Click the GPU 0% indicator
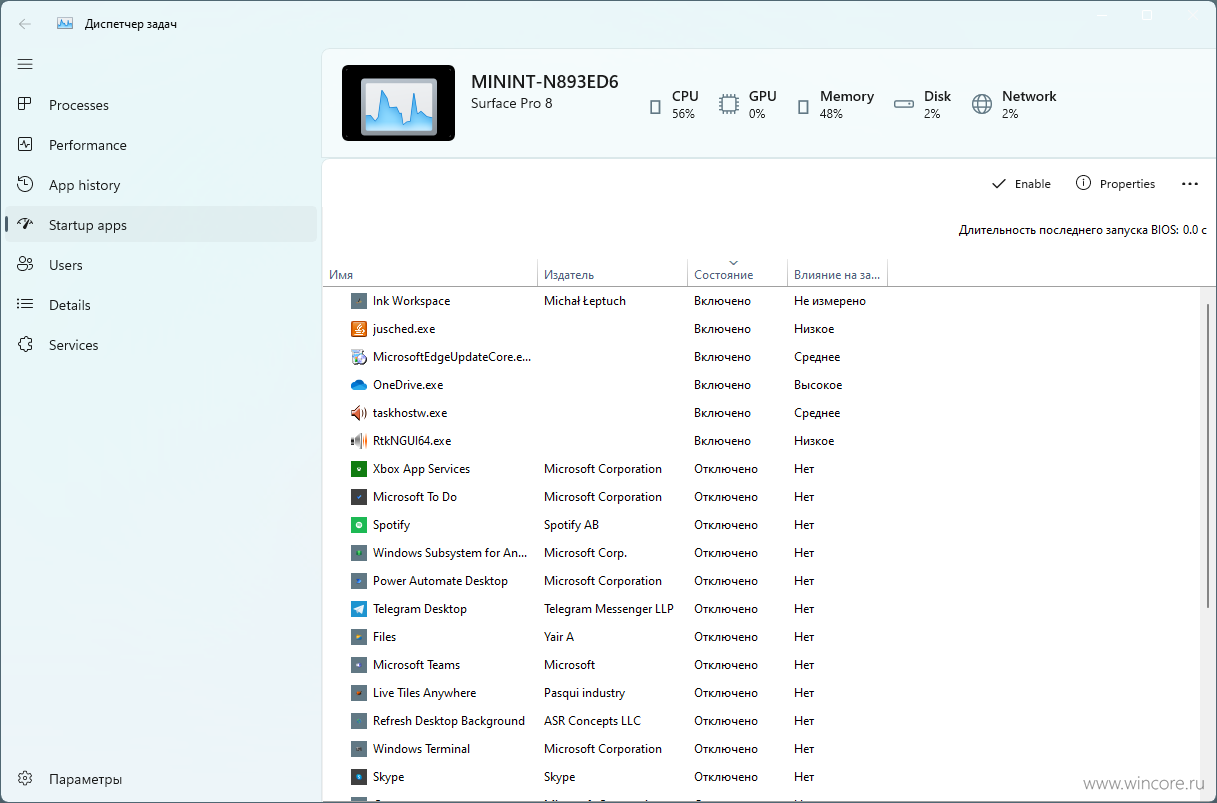 (x=748, y=105)
